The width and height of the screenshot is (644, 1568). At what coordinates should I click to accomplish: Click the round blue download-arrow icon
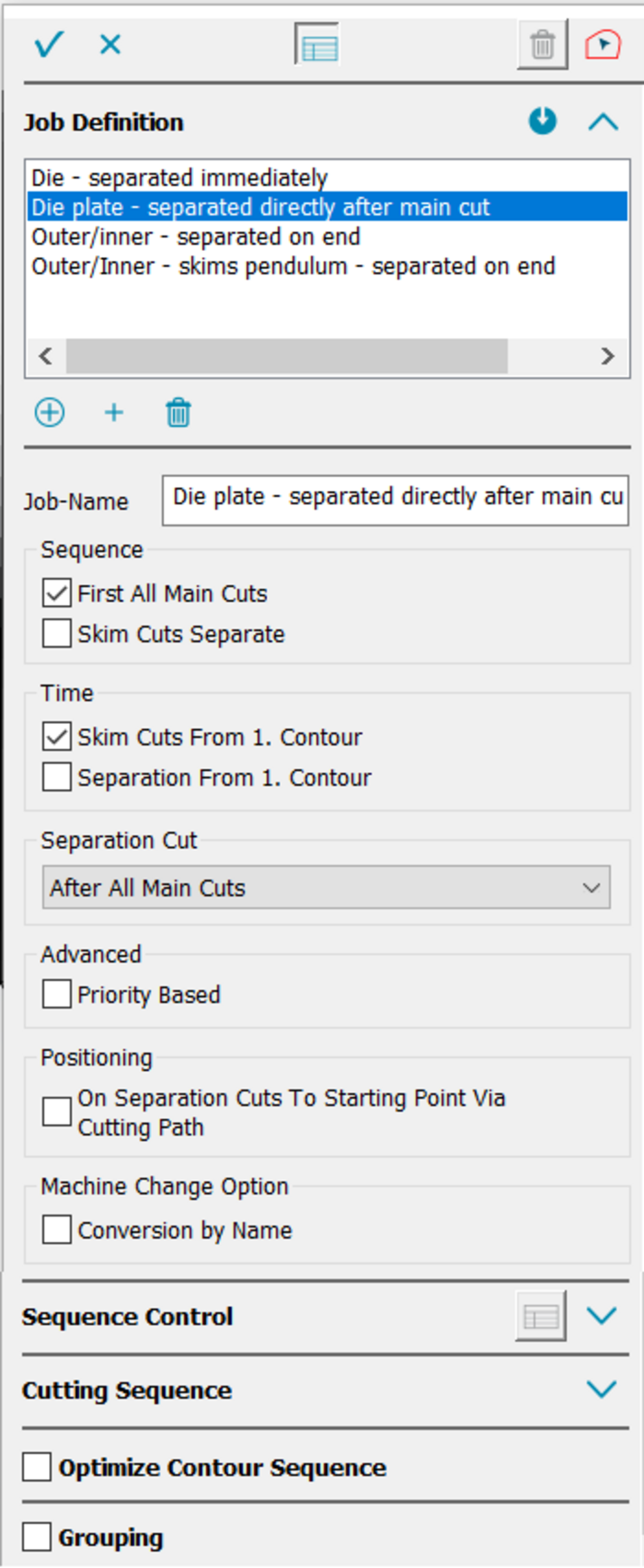click(x=543, y=121)
